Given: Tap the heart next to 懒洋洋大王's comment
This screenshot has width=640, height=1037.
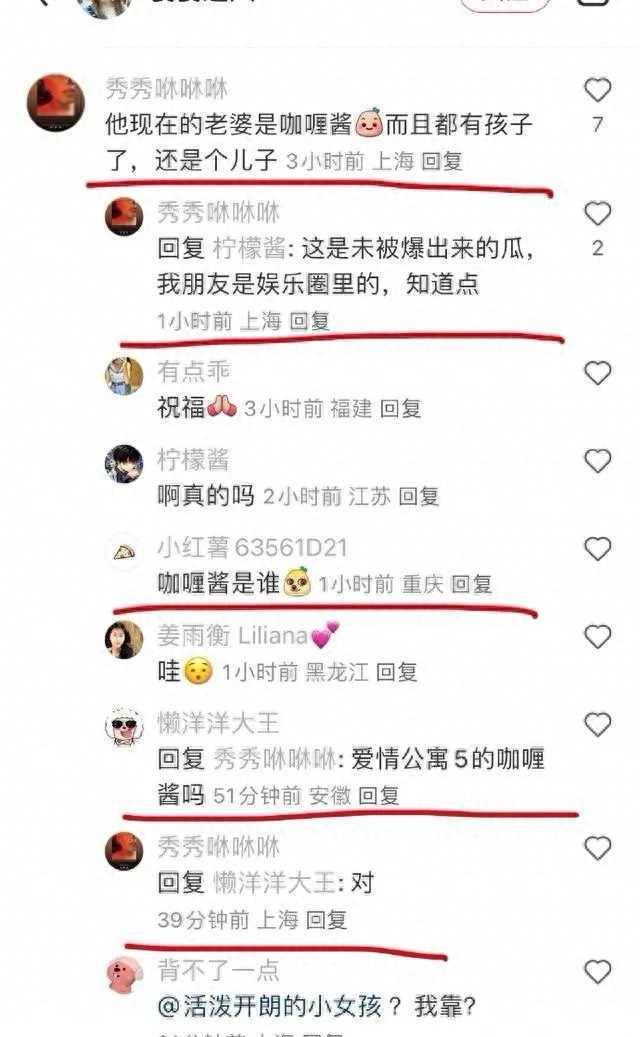Looking at the screenshot, I should [x=597, y=725].
